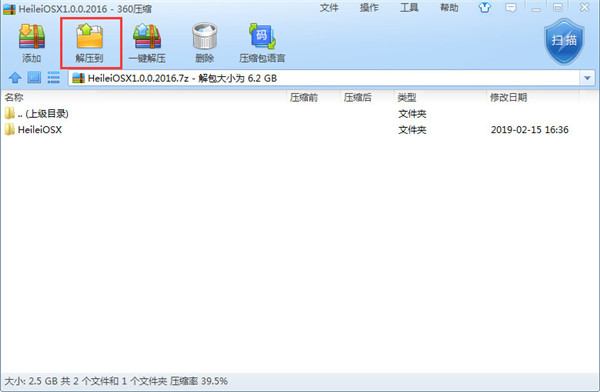
Task: Click the skin shirt icon in title bar
Action: coord(485,8)
